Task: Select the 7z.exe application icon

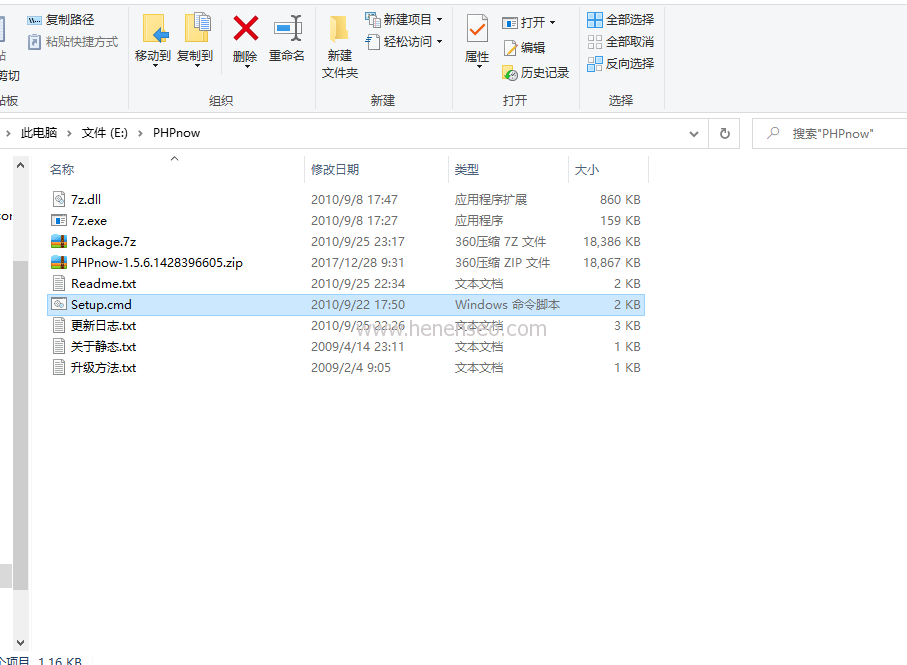Action: (59, 220)
